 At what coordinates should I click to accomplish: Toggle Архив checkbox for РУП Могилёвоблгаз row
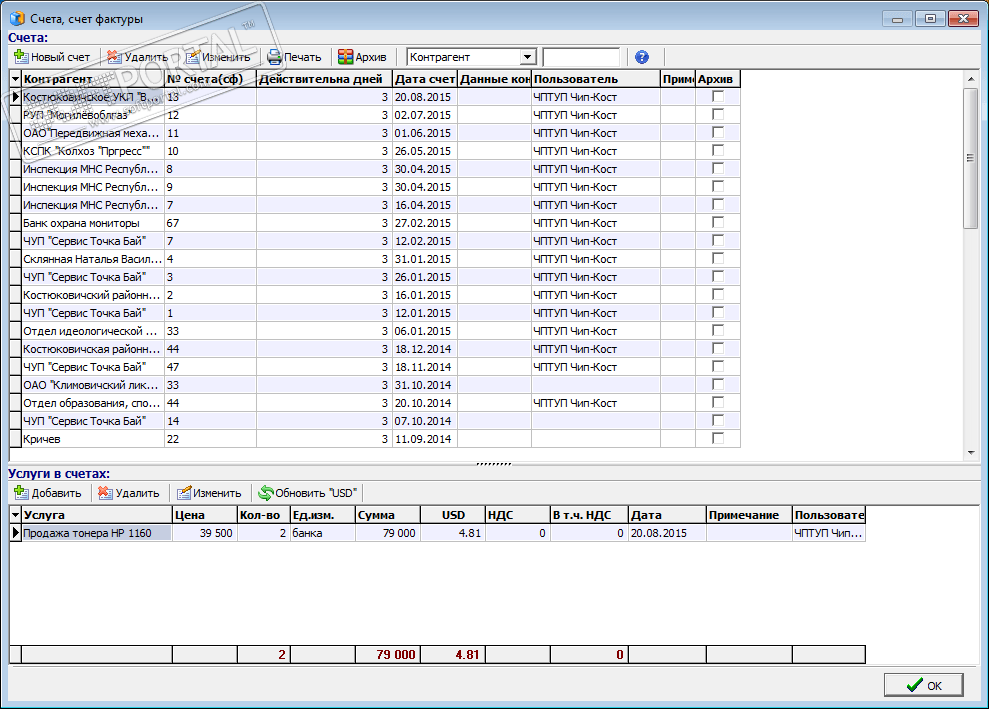coord(718,114)
